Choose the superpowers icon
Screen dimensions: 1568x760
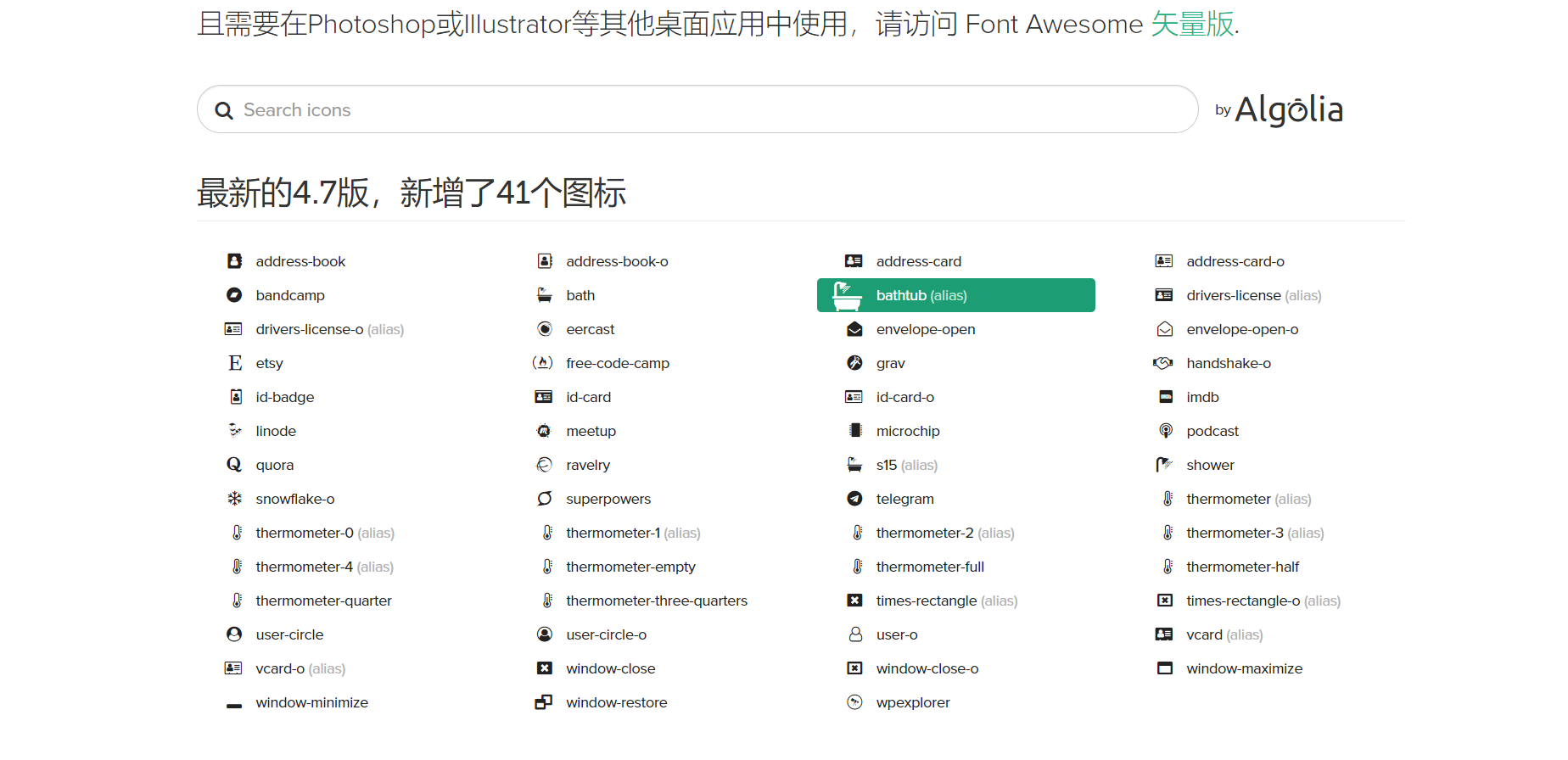544,499
